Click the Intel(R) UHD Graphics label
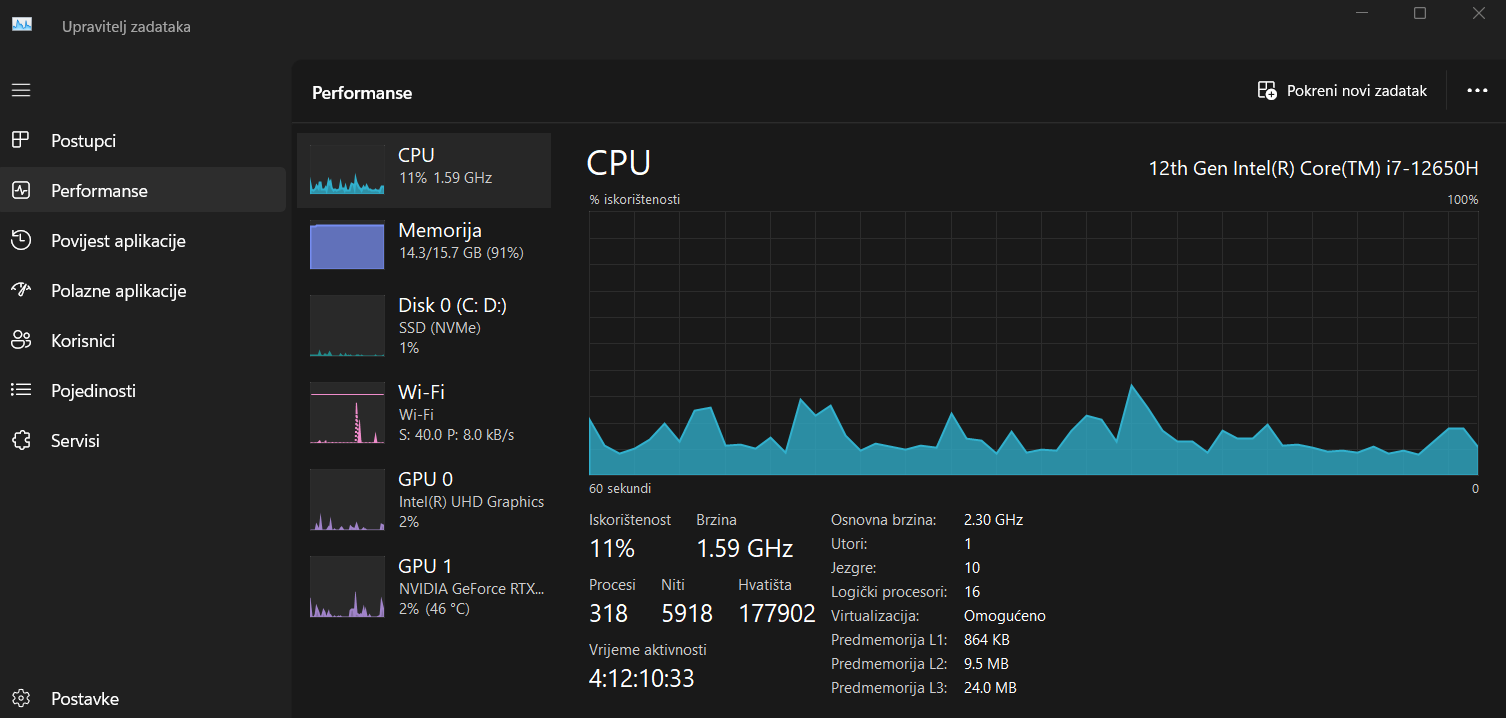 [471, 502]
